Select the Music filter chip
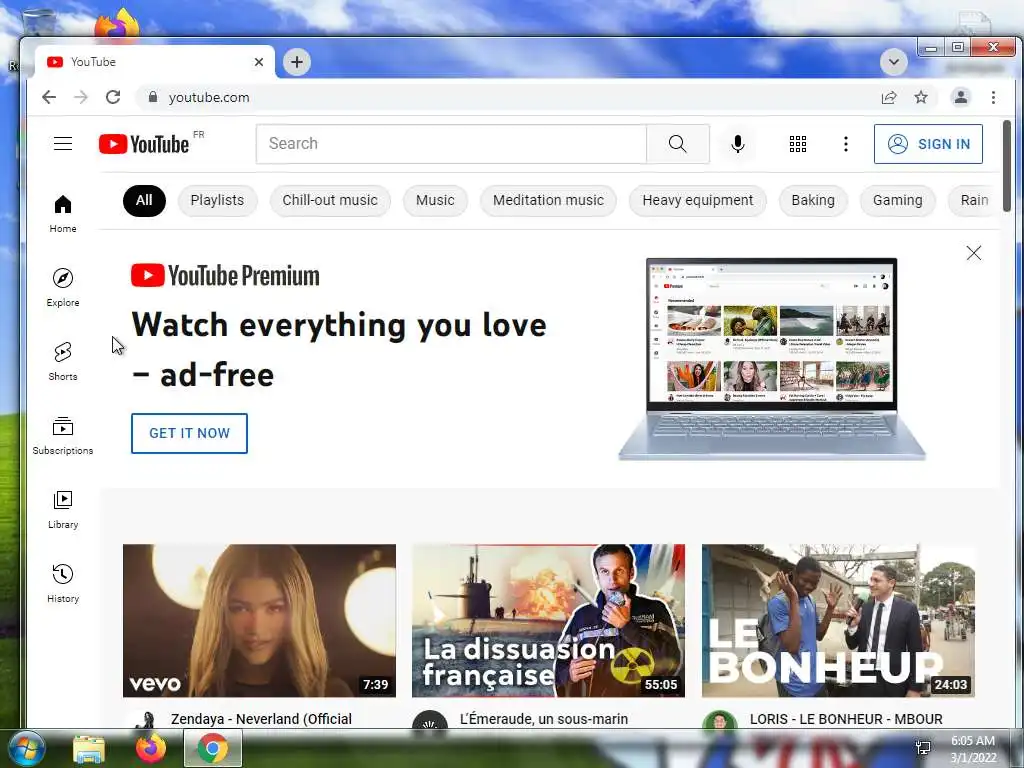 (x=435, y=200)
